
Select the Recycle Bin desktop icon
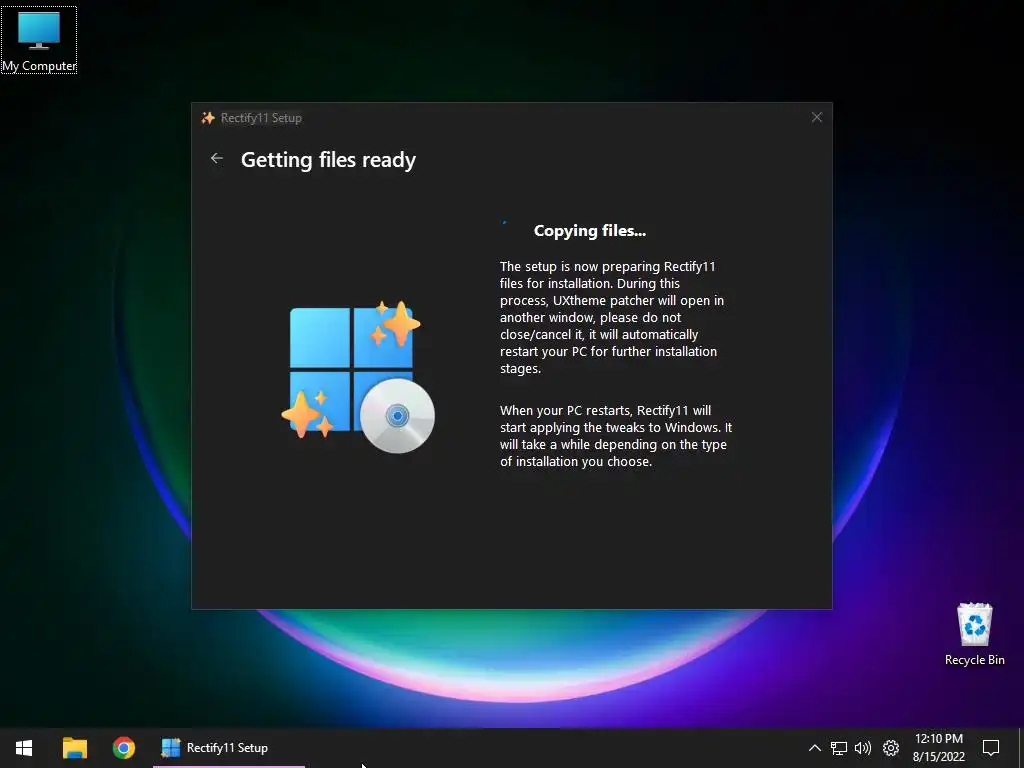pyautogui.click(x=974, y=633)
